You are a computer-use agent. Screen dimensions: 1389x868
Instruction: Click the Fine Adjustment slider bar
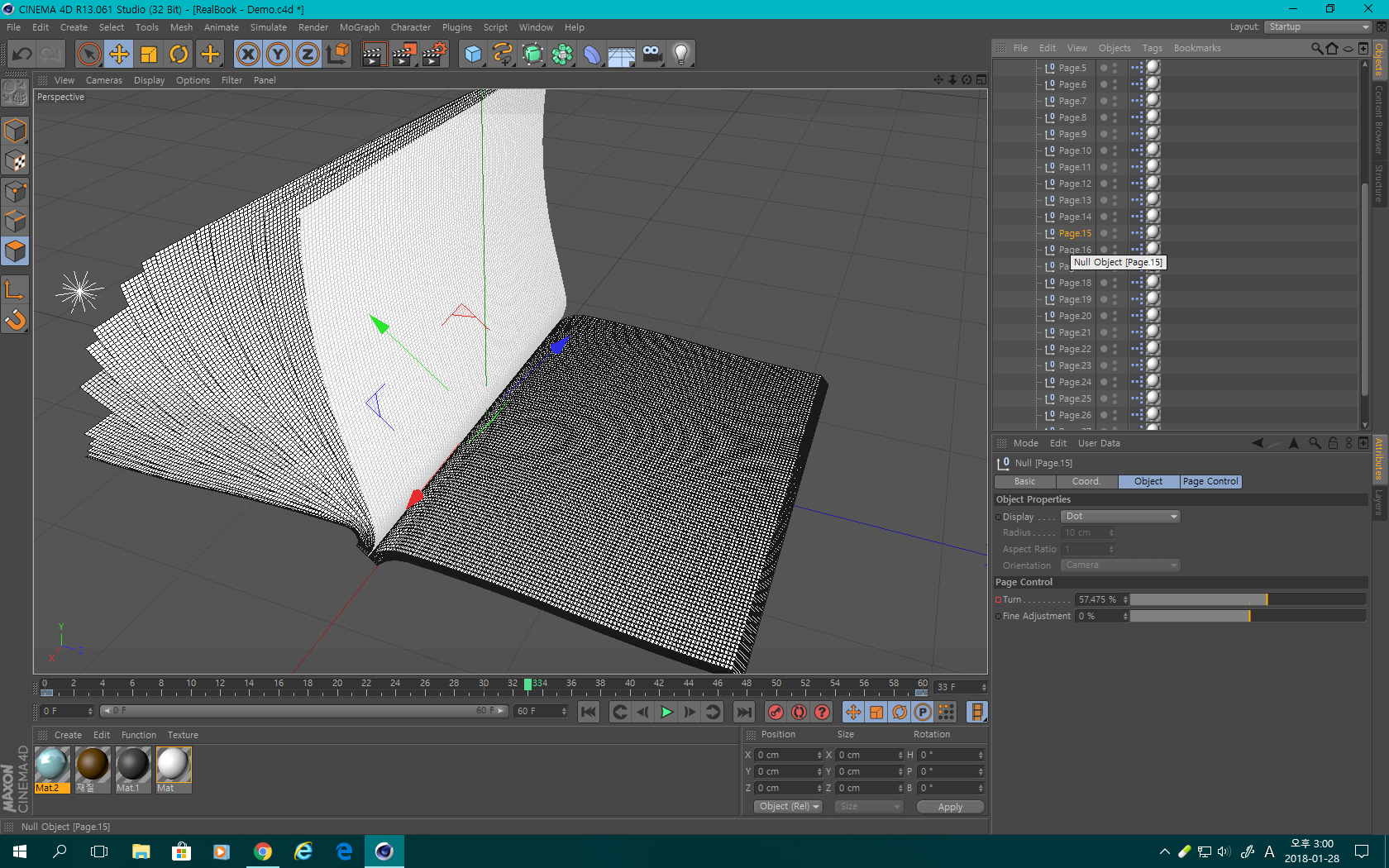point(1248,616)
